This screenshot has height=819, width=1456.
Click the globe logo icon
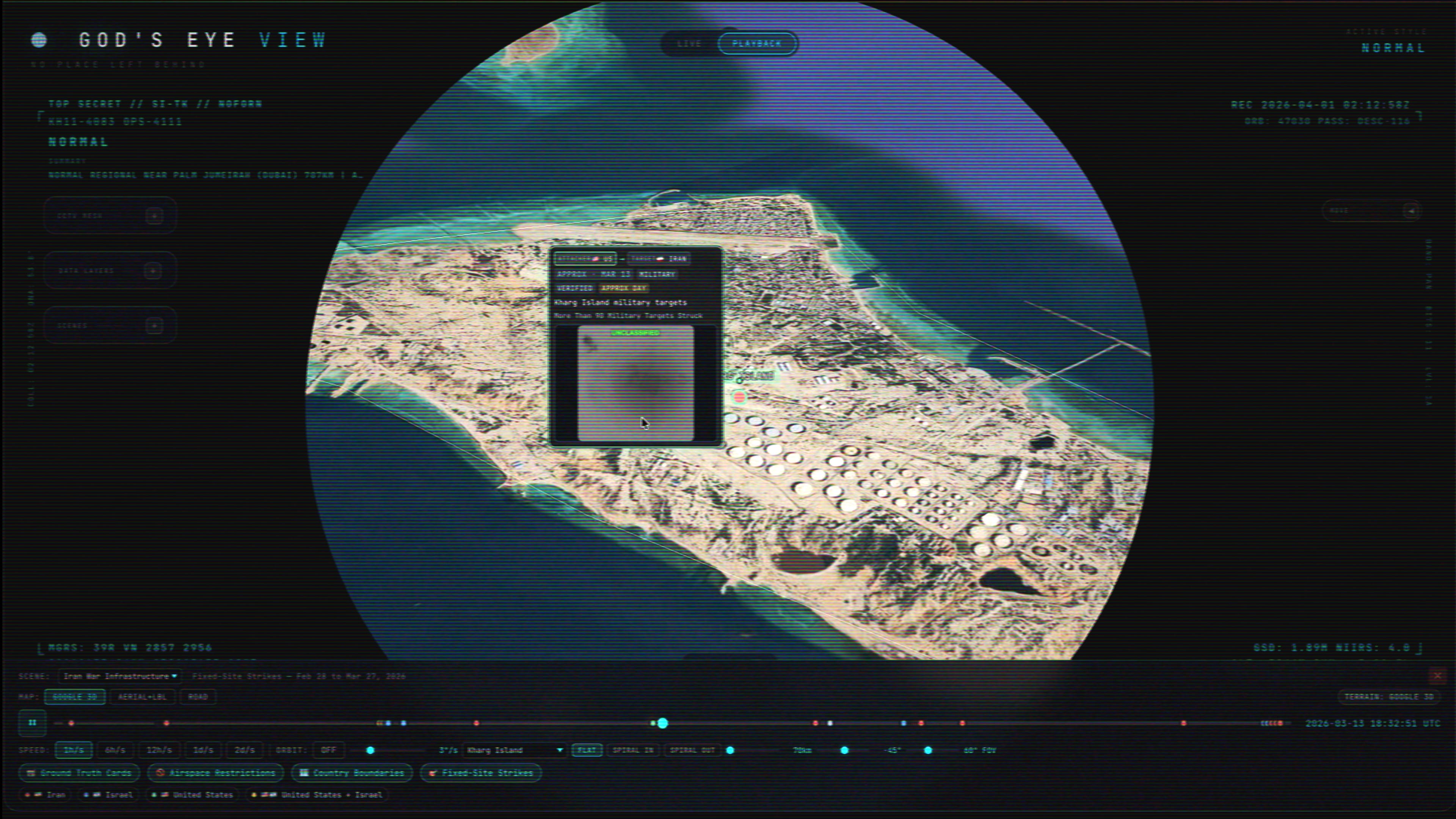pos(39,39)
